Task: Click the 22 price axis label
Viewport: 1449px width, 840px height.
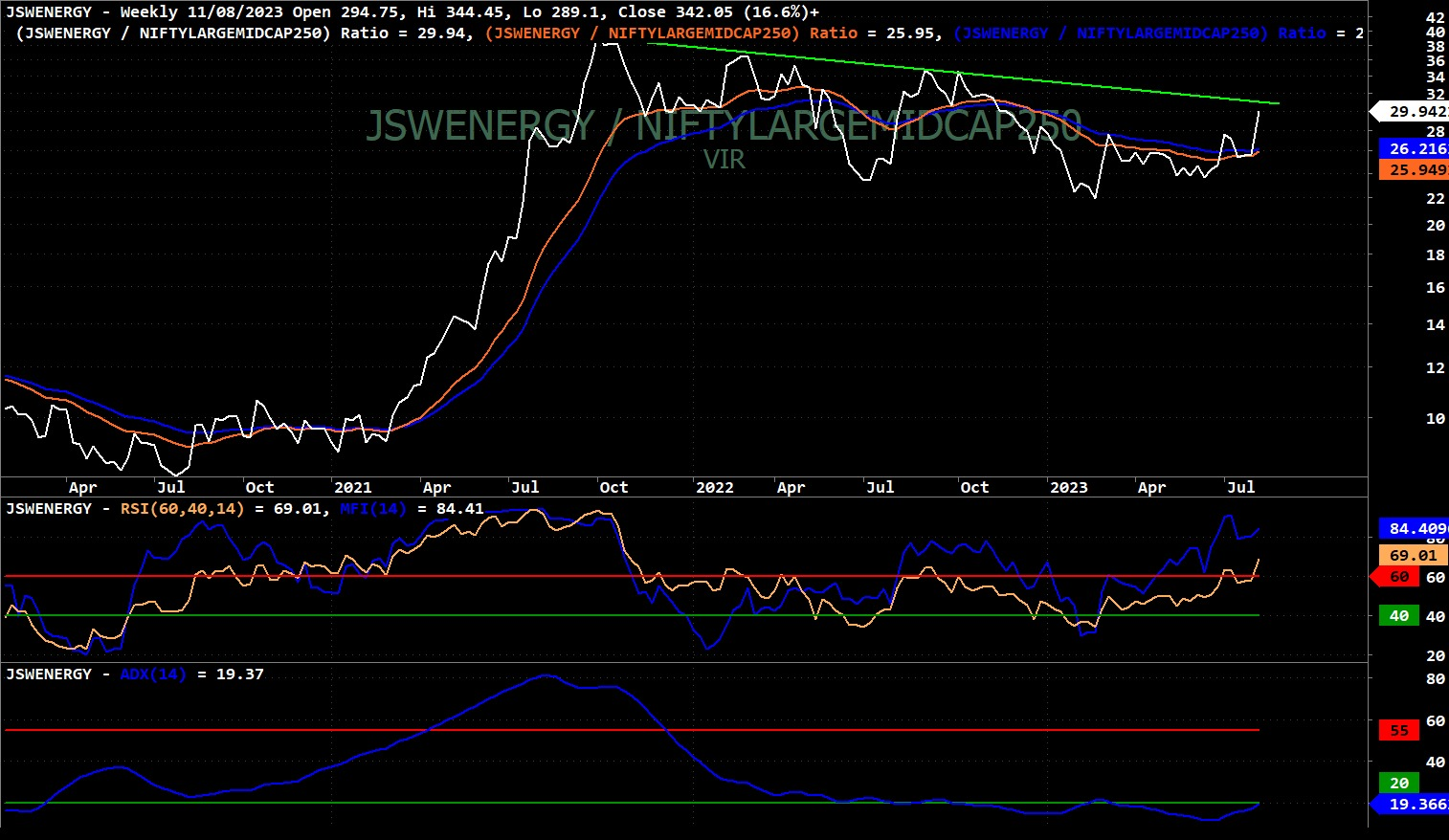Action: (x=1436, y=199)
